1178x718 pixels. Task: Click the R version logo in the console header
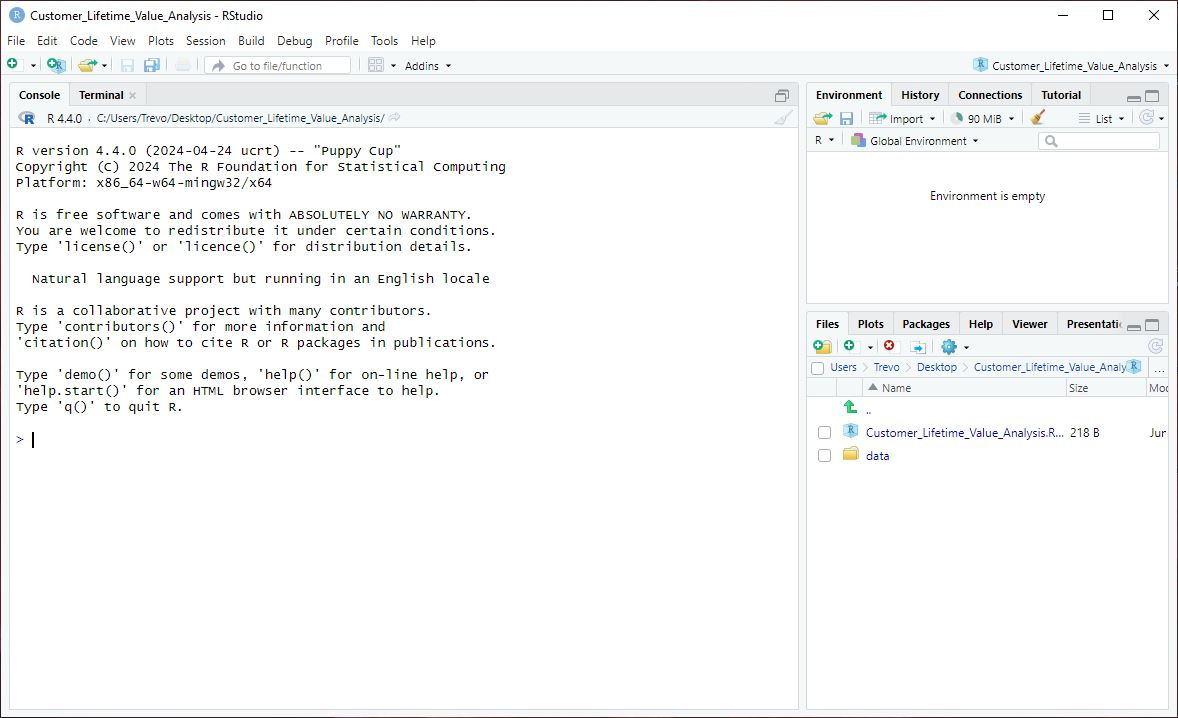[26, 118]
